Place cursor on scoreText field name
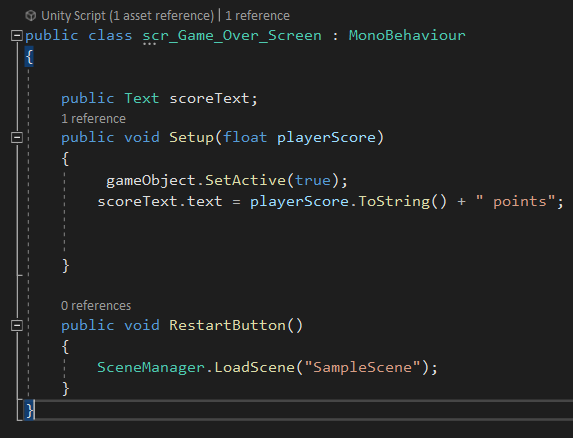Viewport: 573px width, 438px height. 209,98
